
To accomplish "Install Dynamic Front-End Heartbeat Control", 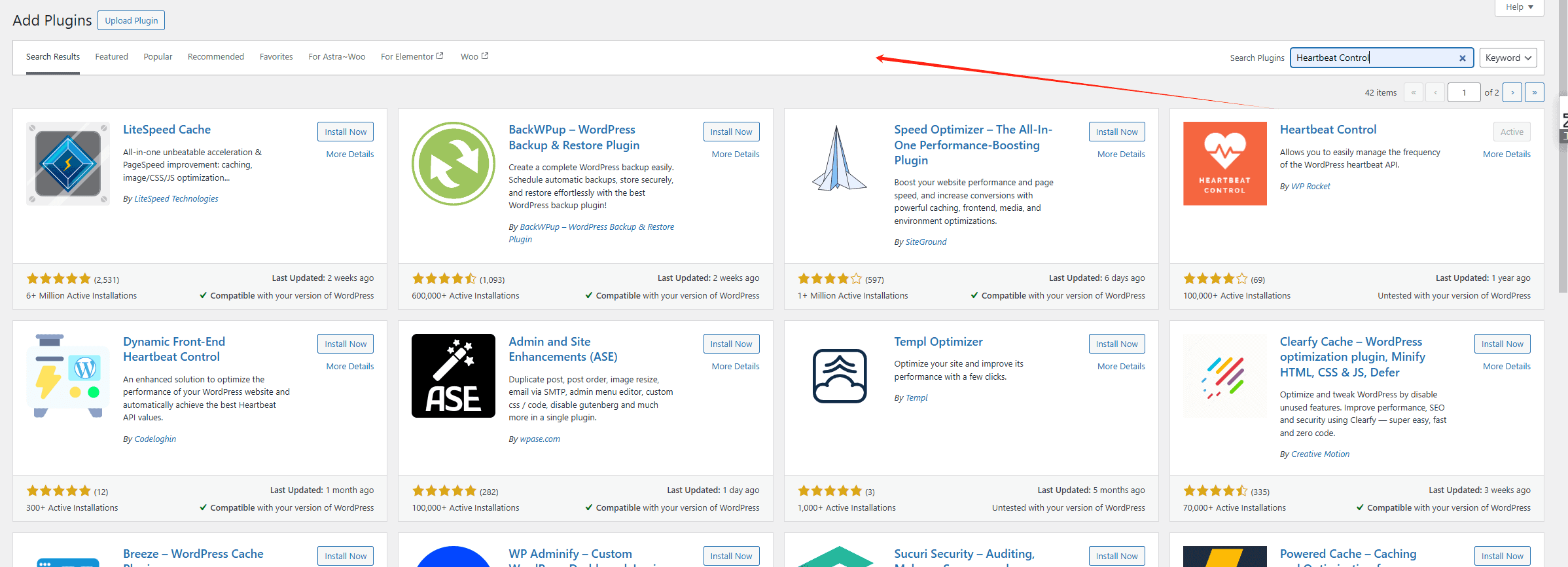I will click(x=346, y=344).
